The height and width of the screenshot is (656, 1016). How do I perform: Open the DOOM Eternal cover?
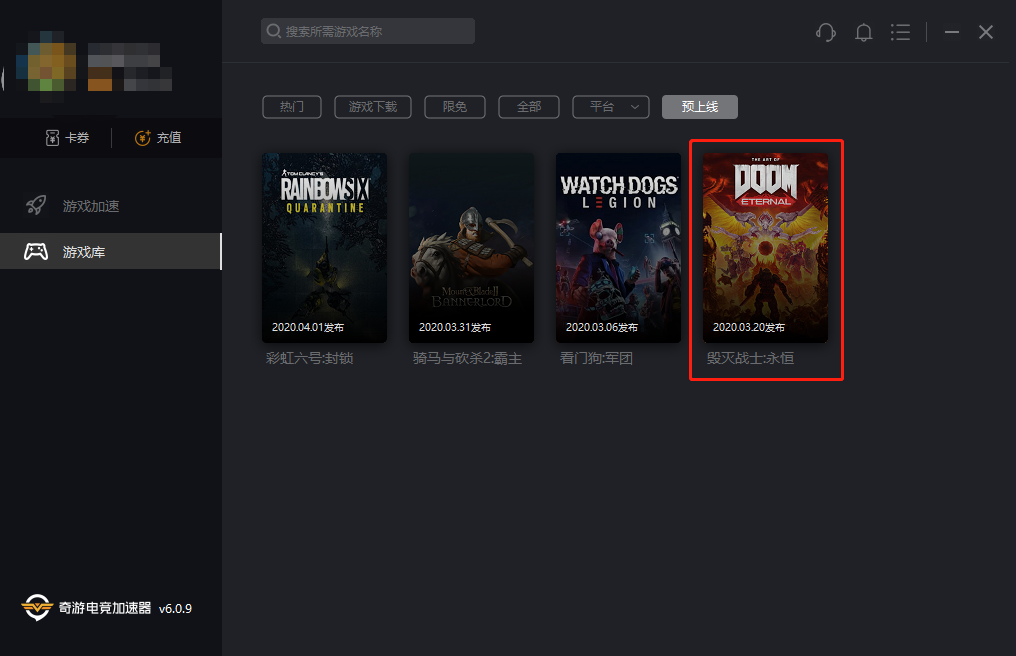[x=766, y=248]
